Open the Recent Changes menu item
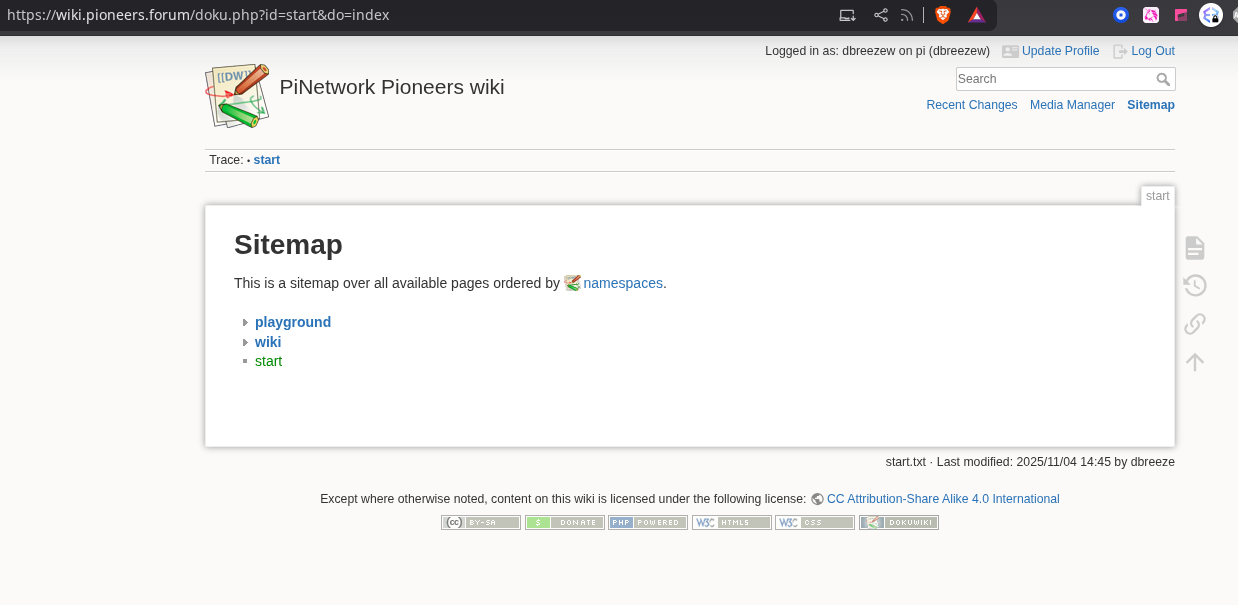Viewport: 1238px width, 605px height. click(x=971, y=105)
